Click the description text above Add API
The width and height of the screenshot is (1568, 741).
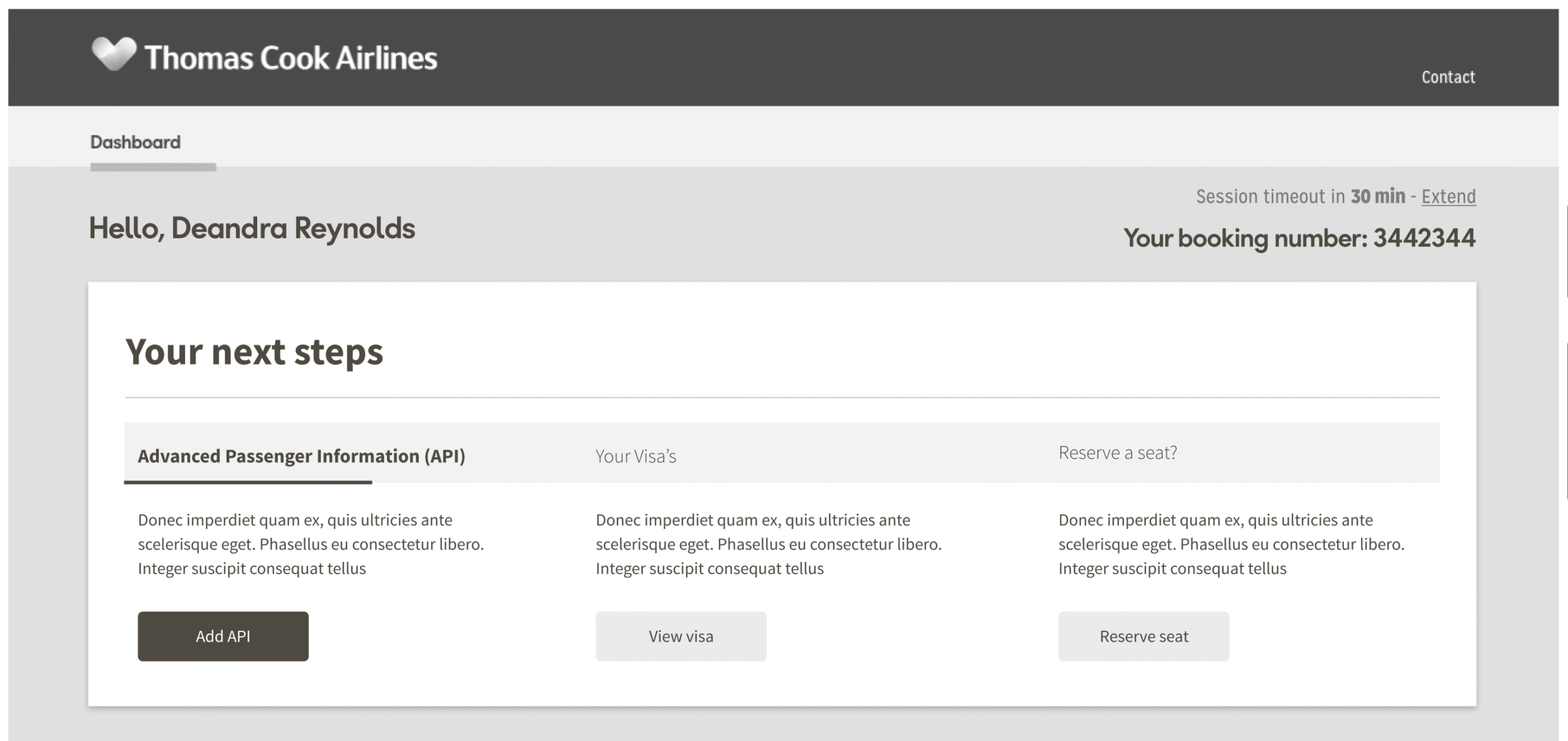pos(311,544)
